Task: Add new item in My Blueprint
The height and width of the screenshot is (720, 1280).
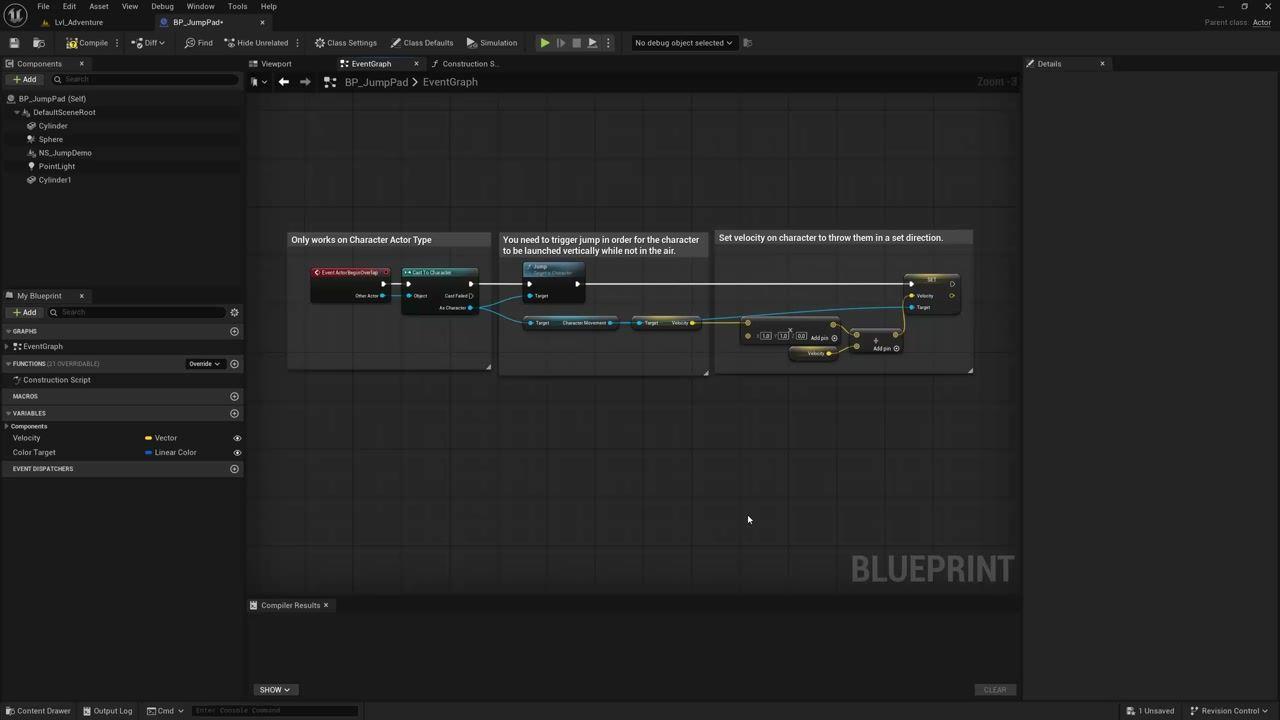Action: click(x=24, y=312)
